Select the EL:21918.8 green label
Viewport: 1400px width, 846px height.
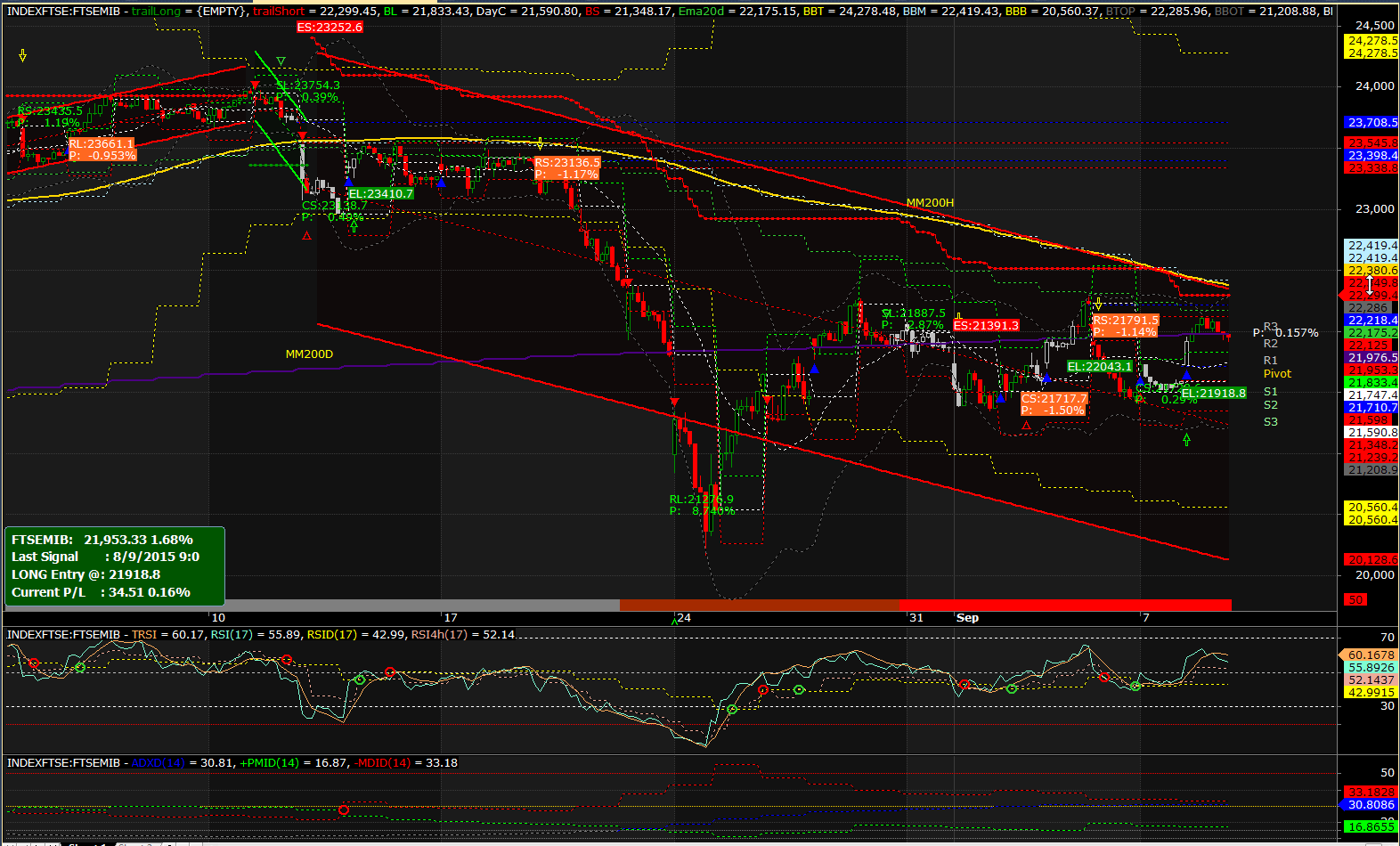(1214, 393)
